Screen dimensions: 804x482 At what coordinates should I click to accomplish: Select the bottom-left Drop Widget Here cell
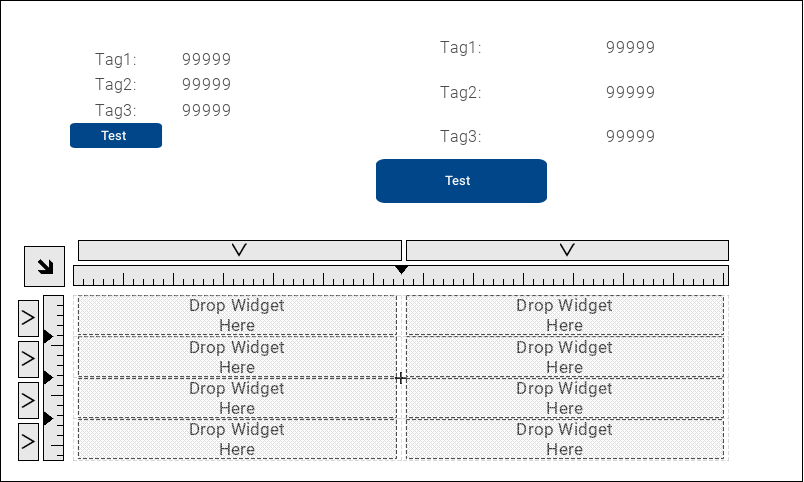237,439
